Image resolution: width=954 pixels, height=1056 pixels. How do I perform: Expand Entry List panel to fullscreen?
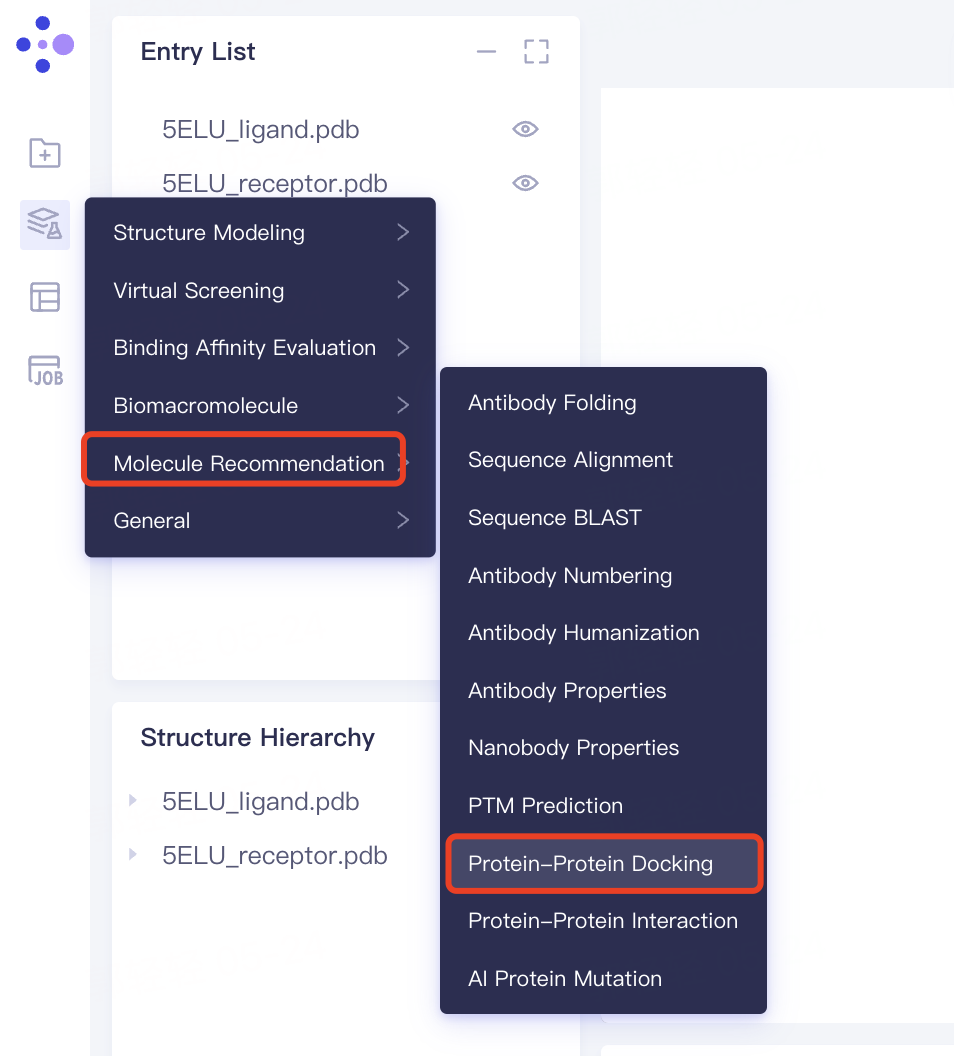pos(537,52)
